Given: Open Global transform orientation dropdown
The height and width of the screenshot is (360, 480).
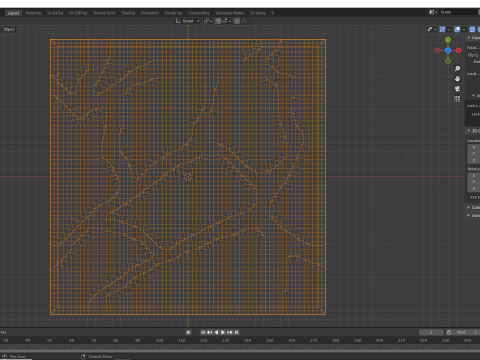Looking at the screenshot, I should click(x=188, y=21).
